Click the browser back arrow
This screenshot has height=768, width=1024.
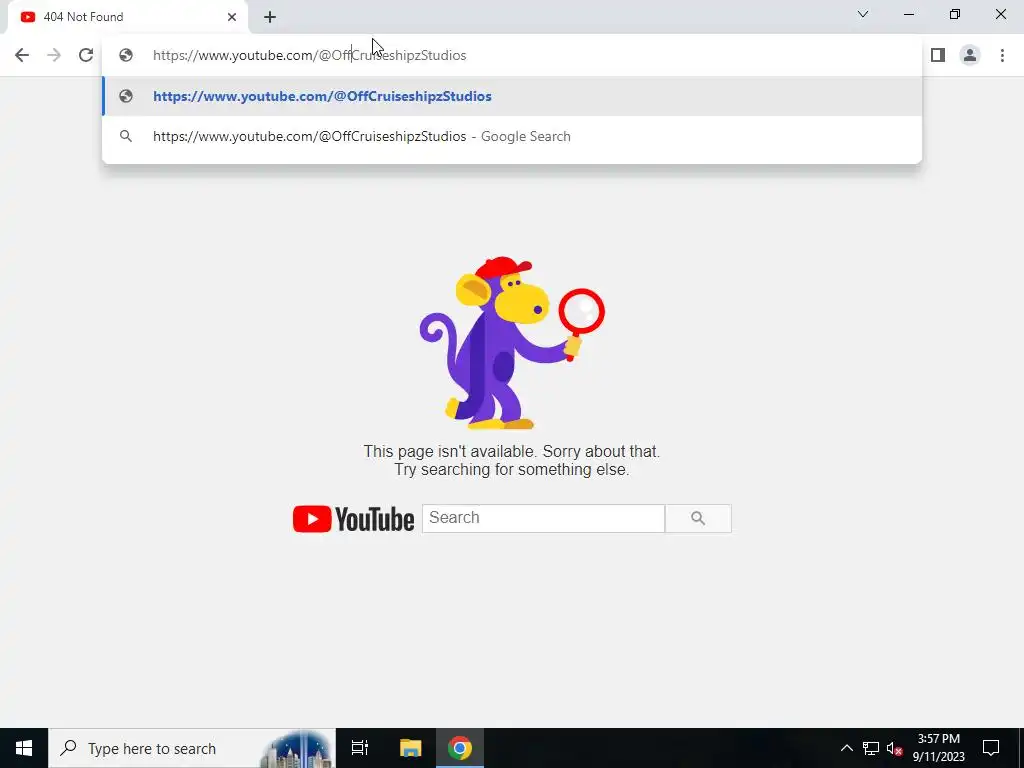pyautogui.click(x=22, y=55)
